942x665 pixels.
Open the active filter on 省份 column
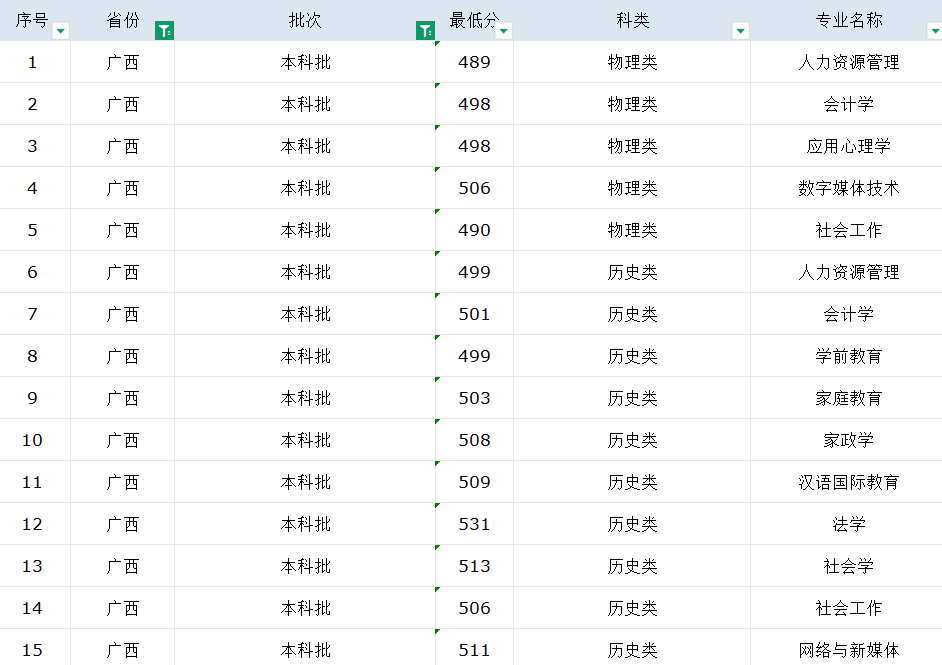pyautogui.click(x=165, y=31)
